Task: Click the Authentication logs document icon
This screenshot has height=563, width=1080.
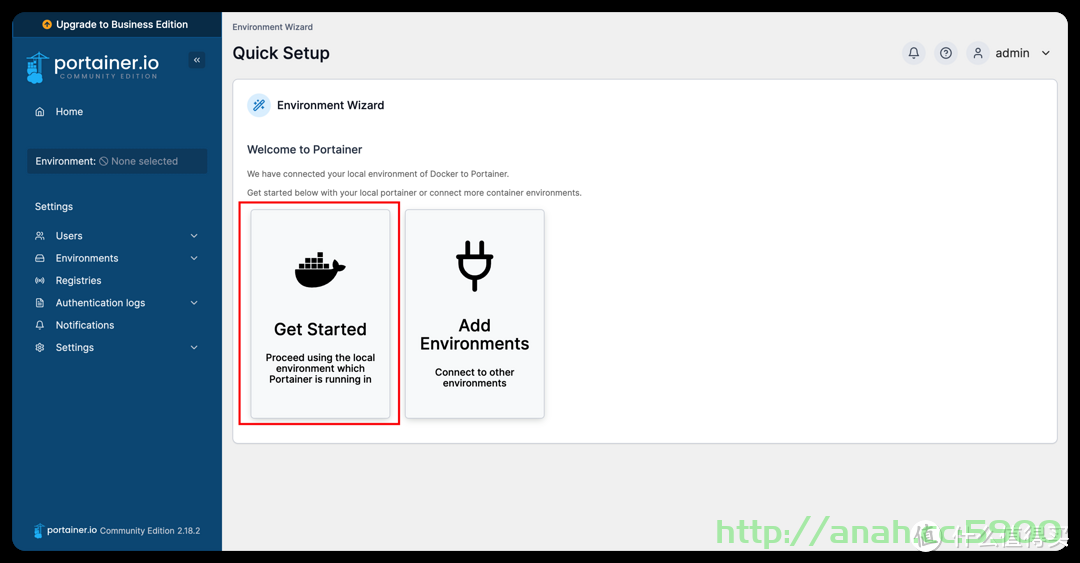Action: tap(40, 303)
